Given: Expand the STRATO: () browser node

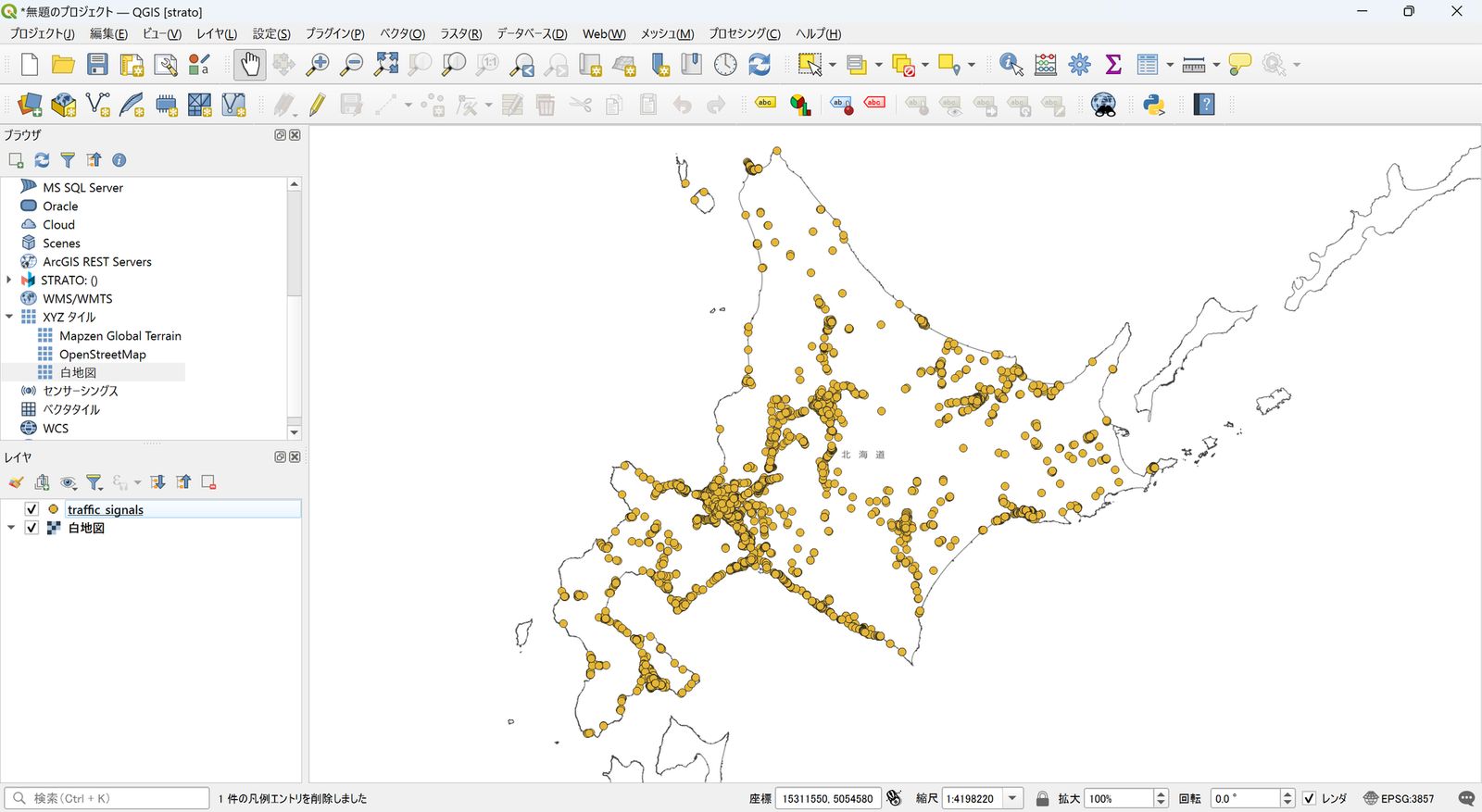Looking at the screenshot, I should [x=9, y=280].
